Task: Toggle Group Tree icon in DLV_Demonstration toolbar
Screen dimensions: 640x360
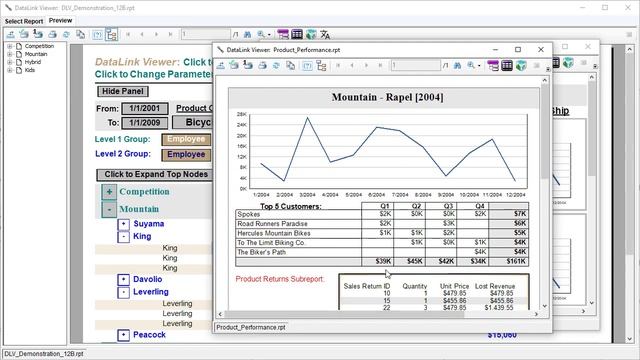Action: click(111, 35)
